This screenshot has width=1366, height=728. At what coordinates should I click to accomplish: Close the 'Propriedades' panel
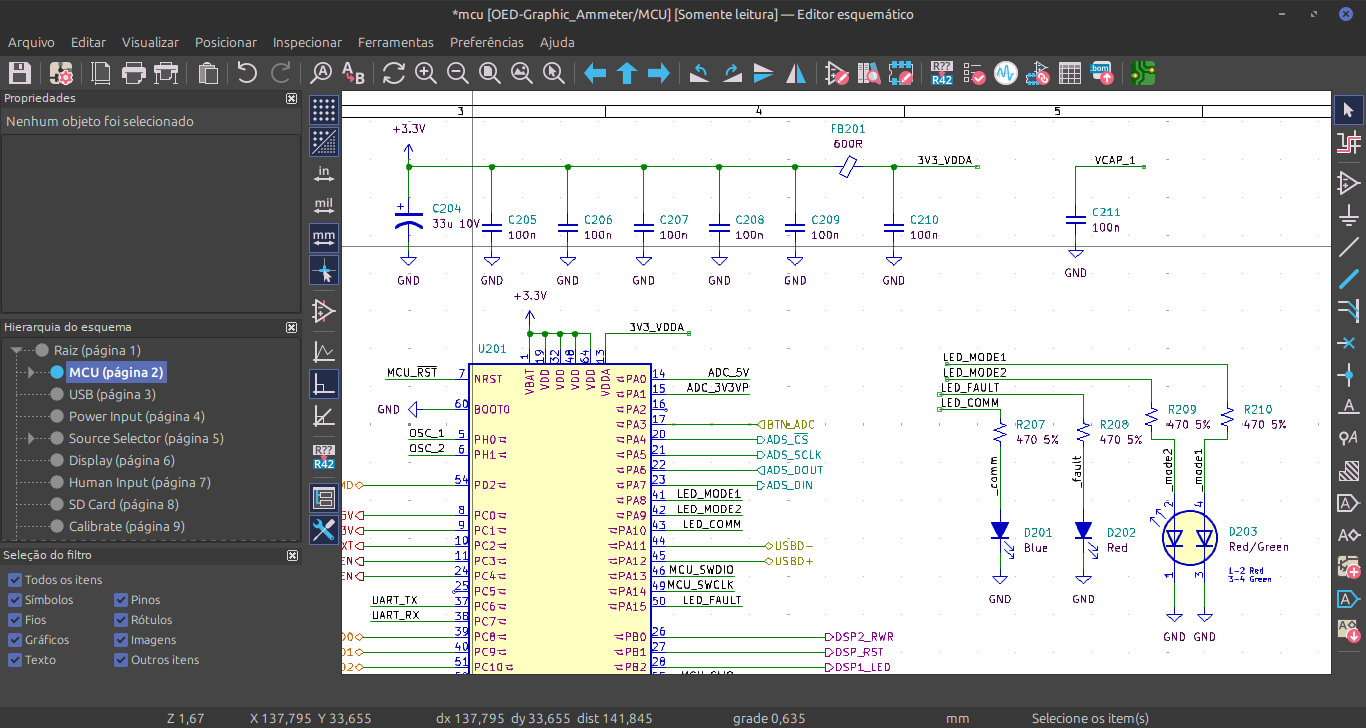(291, 99)
